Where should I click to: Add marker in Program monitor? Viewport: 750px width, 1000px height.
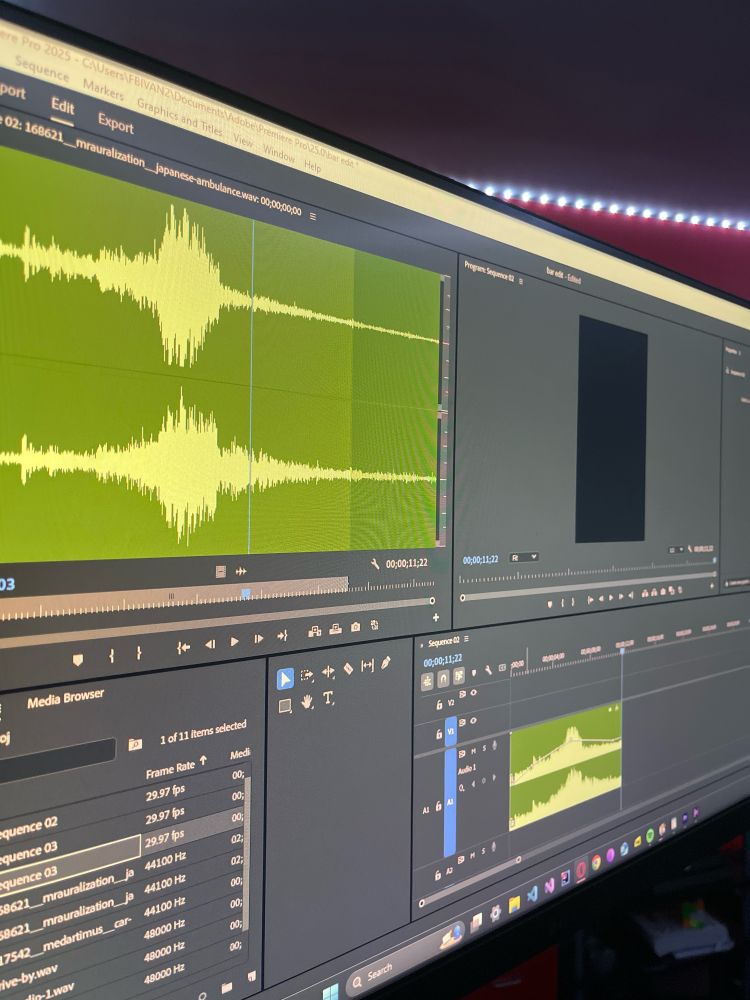(x=550, y=603)
